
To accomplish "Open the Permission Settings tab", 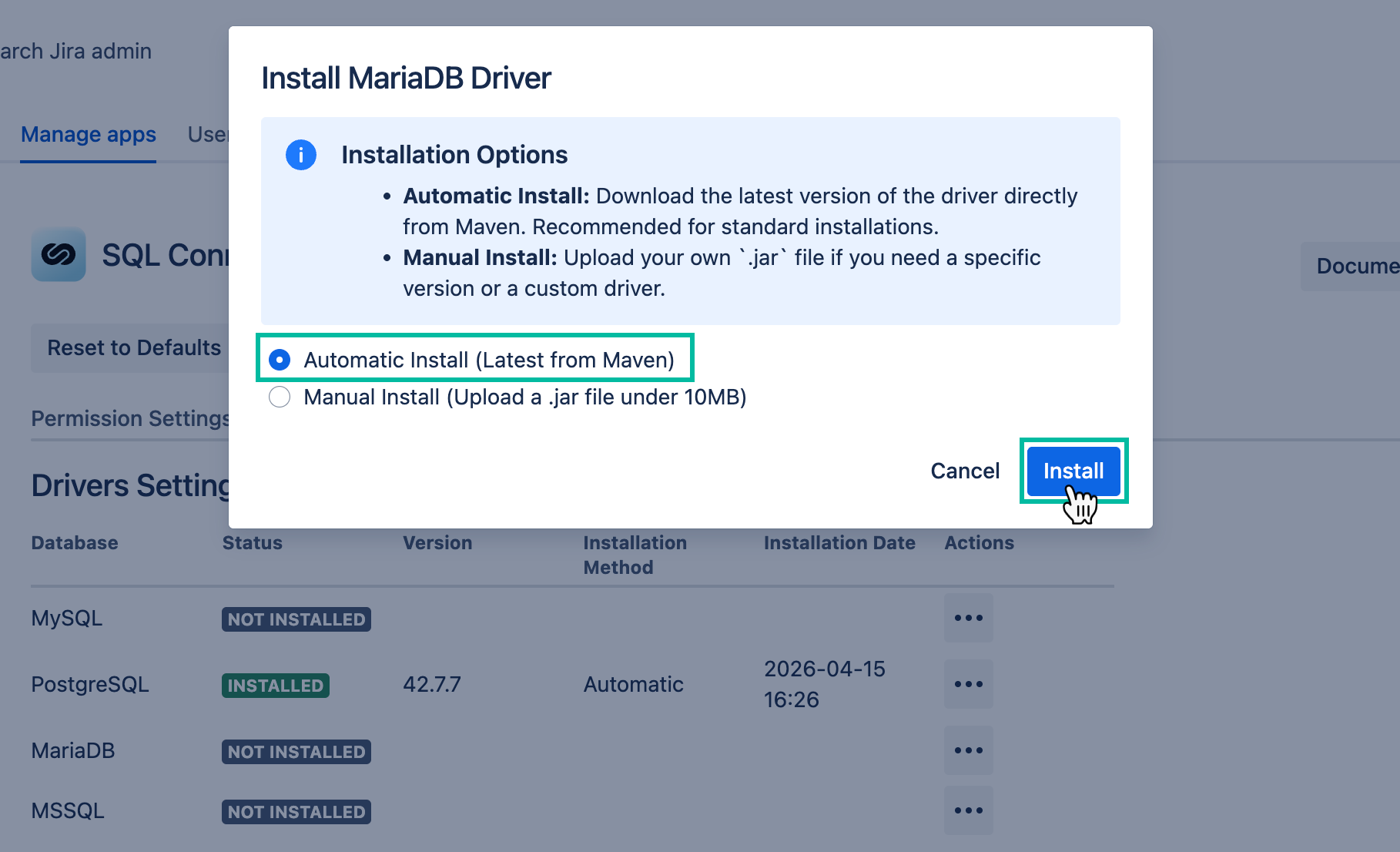I will (x=130, y=418).
